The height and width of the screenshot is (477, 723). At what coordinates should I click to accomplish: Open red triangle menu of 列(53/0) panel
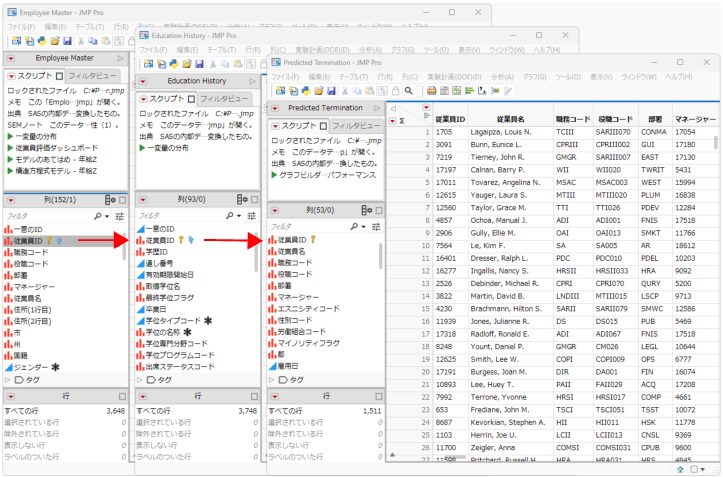275,211
